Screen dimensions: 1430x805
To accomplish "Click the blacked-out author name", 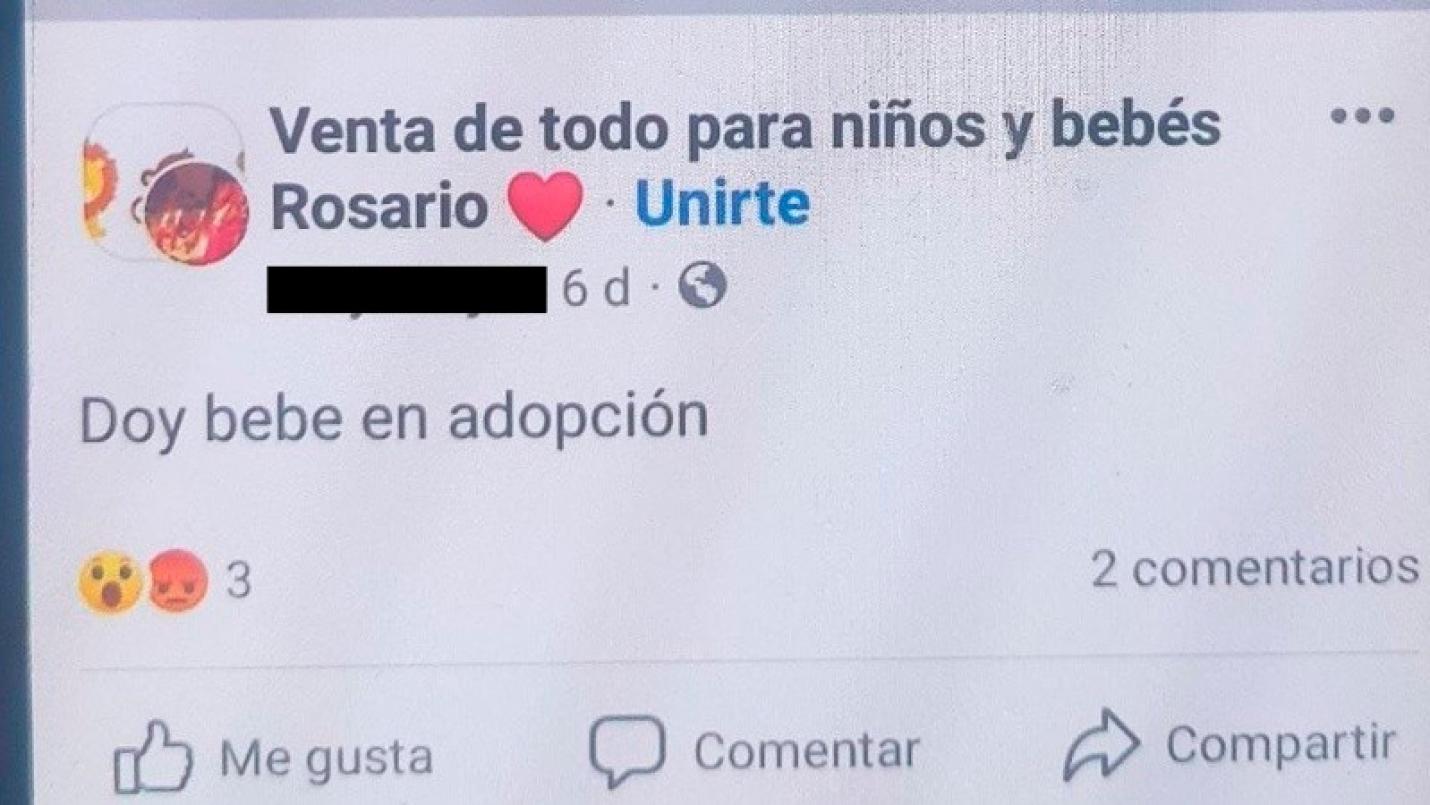I will (x=408, y=289).
